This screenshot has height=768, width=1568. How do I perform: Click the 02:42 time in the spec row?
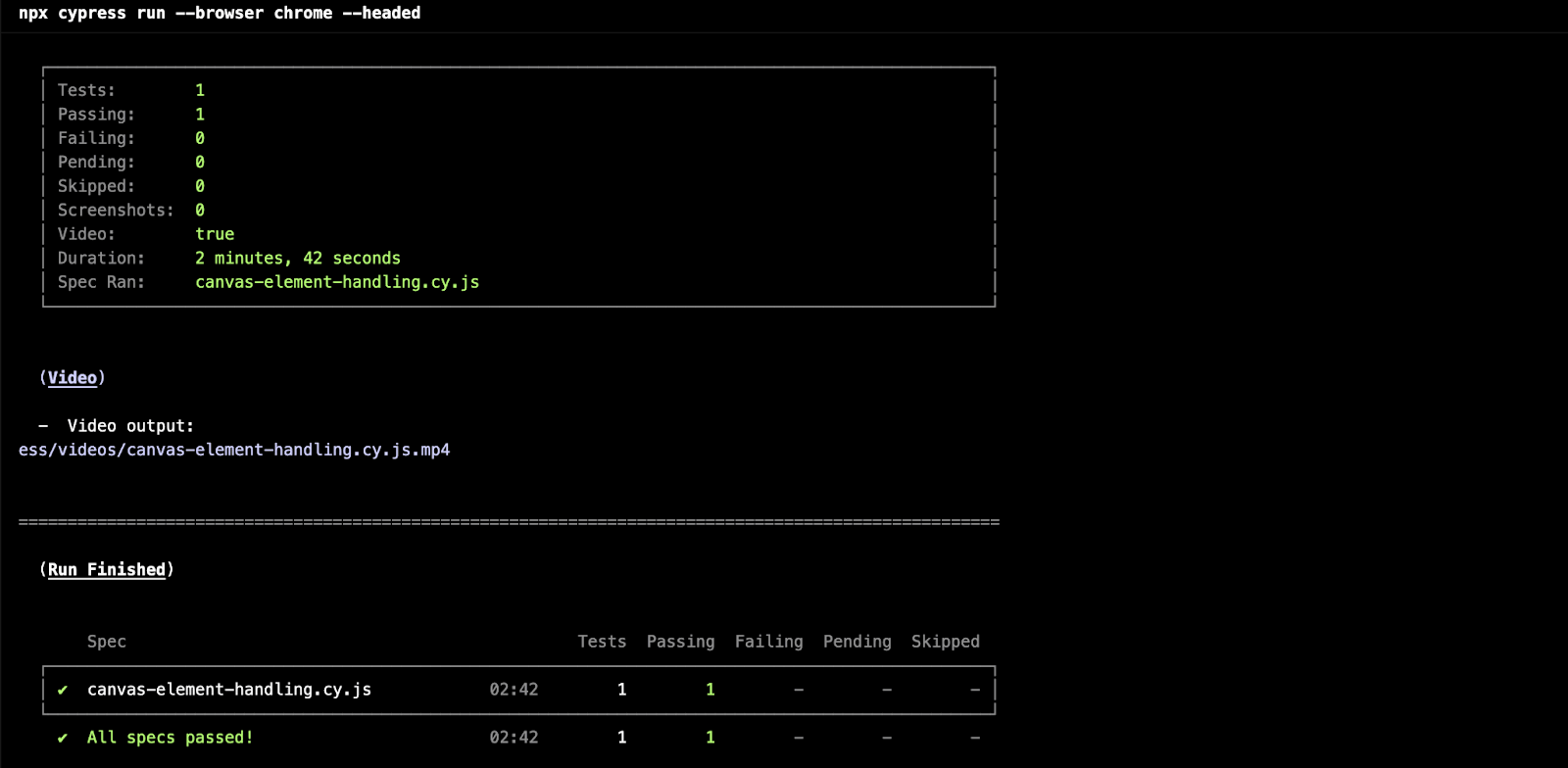[x=514, y=690]
